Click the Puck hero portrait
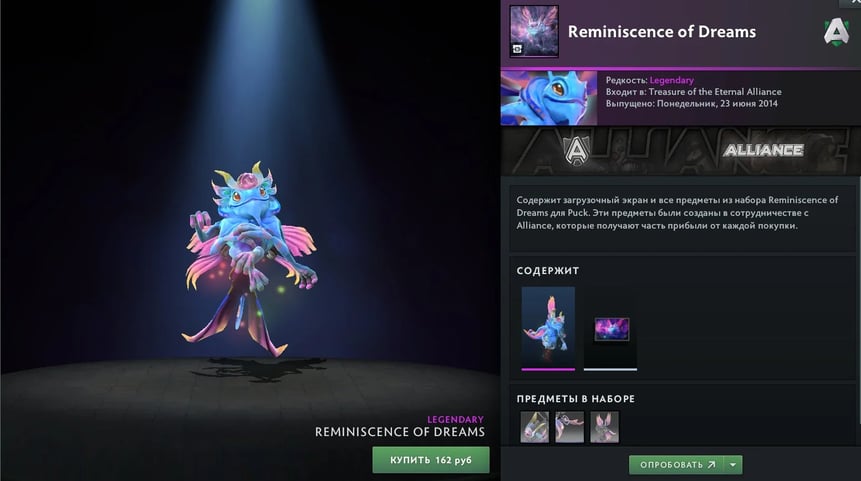 pos(549,98)
